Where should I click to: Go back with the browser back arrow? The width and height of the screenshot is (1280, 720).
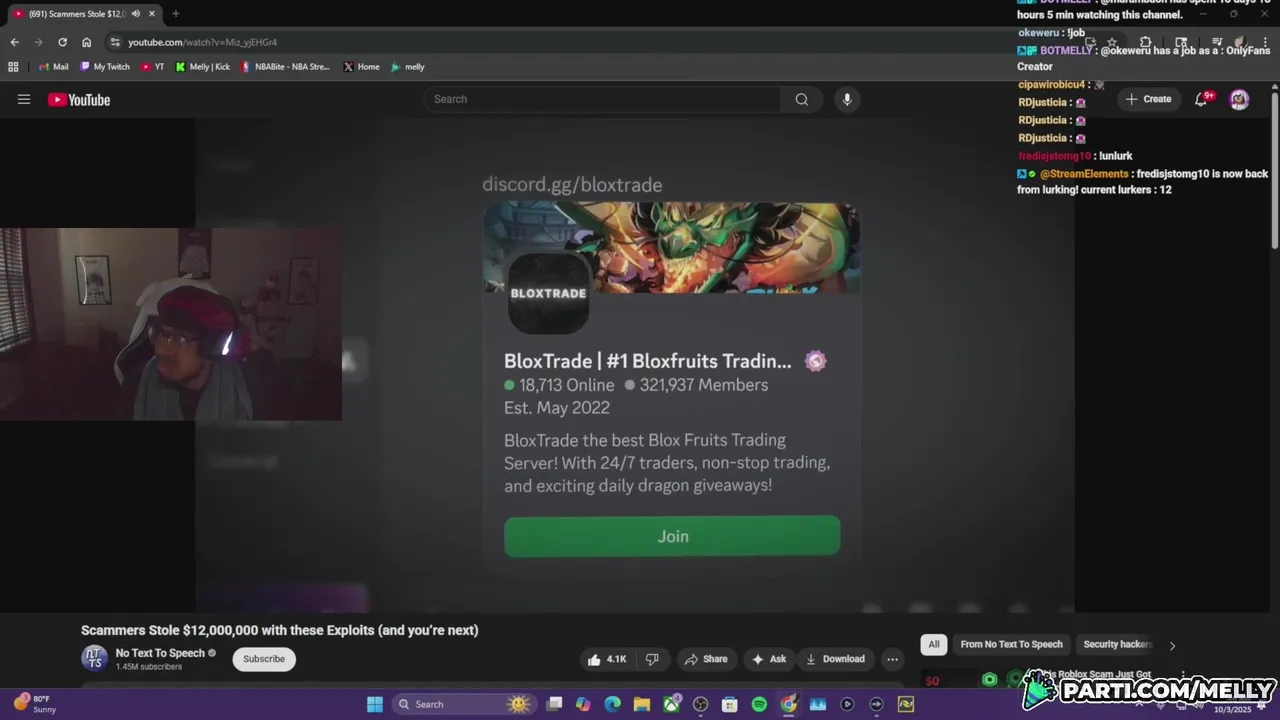coord(14,42)
